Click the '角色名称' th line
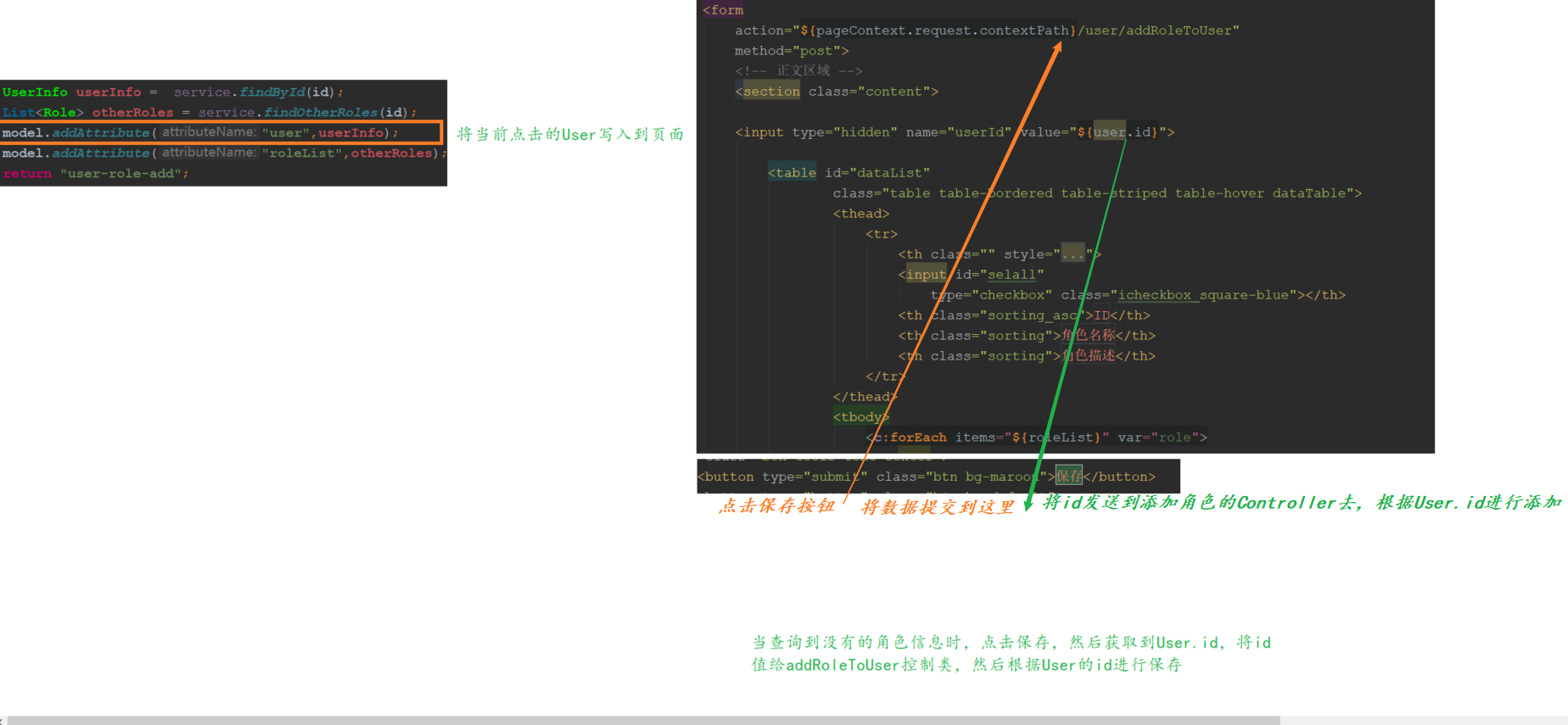Viewport: 1568px width, 725px height. (1027, 336)
